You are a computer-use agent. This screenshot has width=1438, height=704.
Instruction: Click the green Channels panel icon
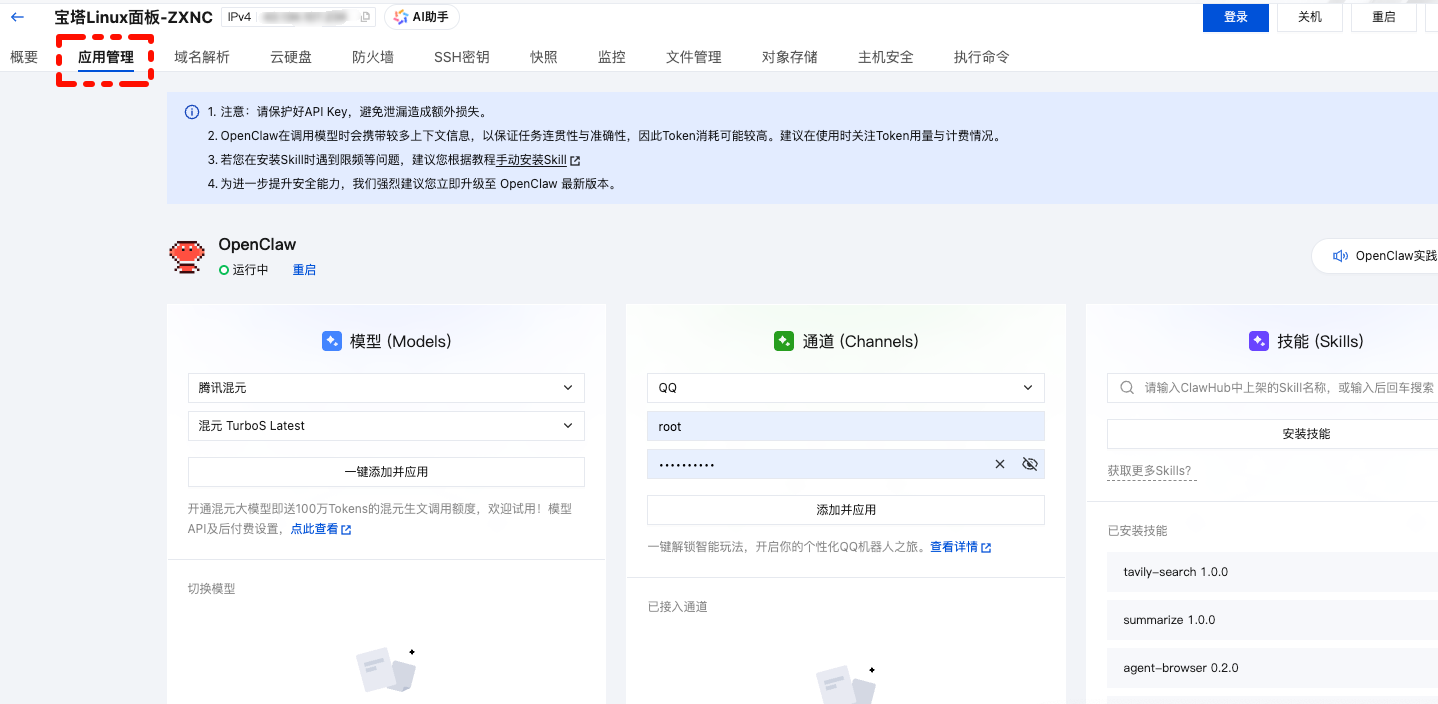(784, 341)
